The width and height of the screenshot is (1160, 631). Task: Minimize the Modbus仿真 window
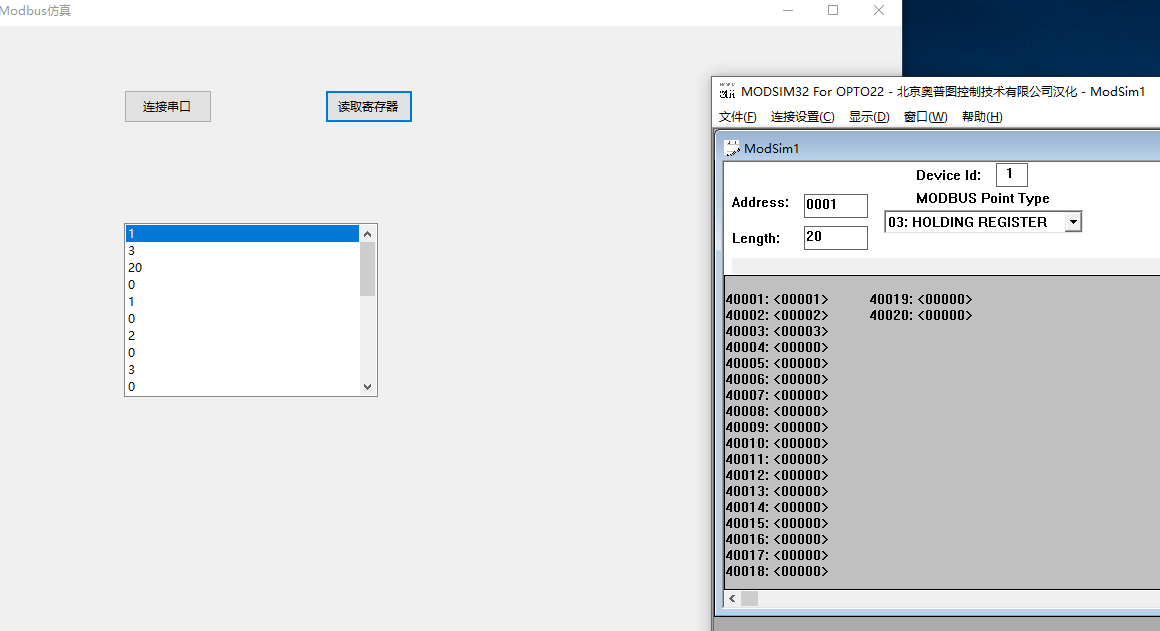point(788,10)
